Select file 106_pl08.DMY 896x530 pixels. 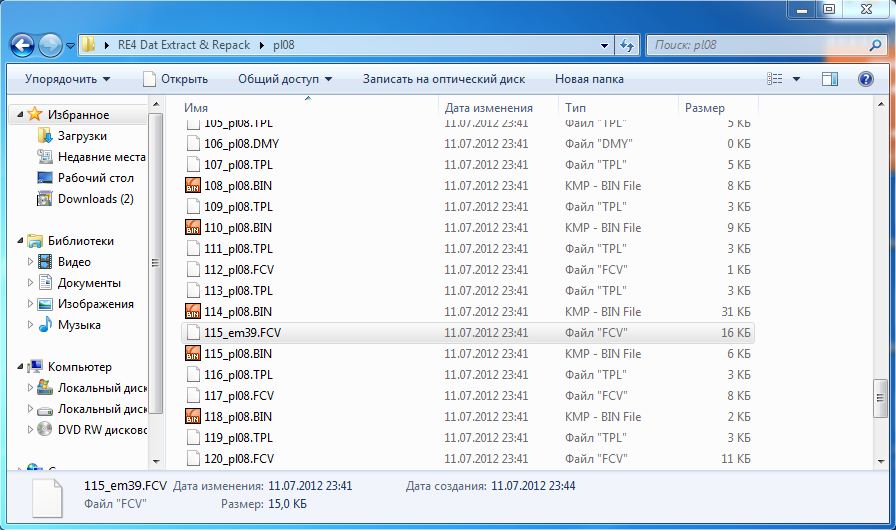pos(468,144)
